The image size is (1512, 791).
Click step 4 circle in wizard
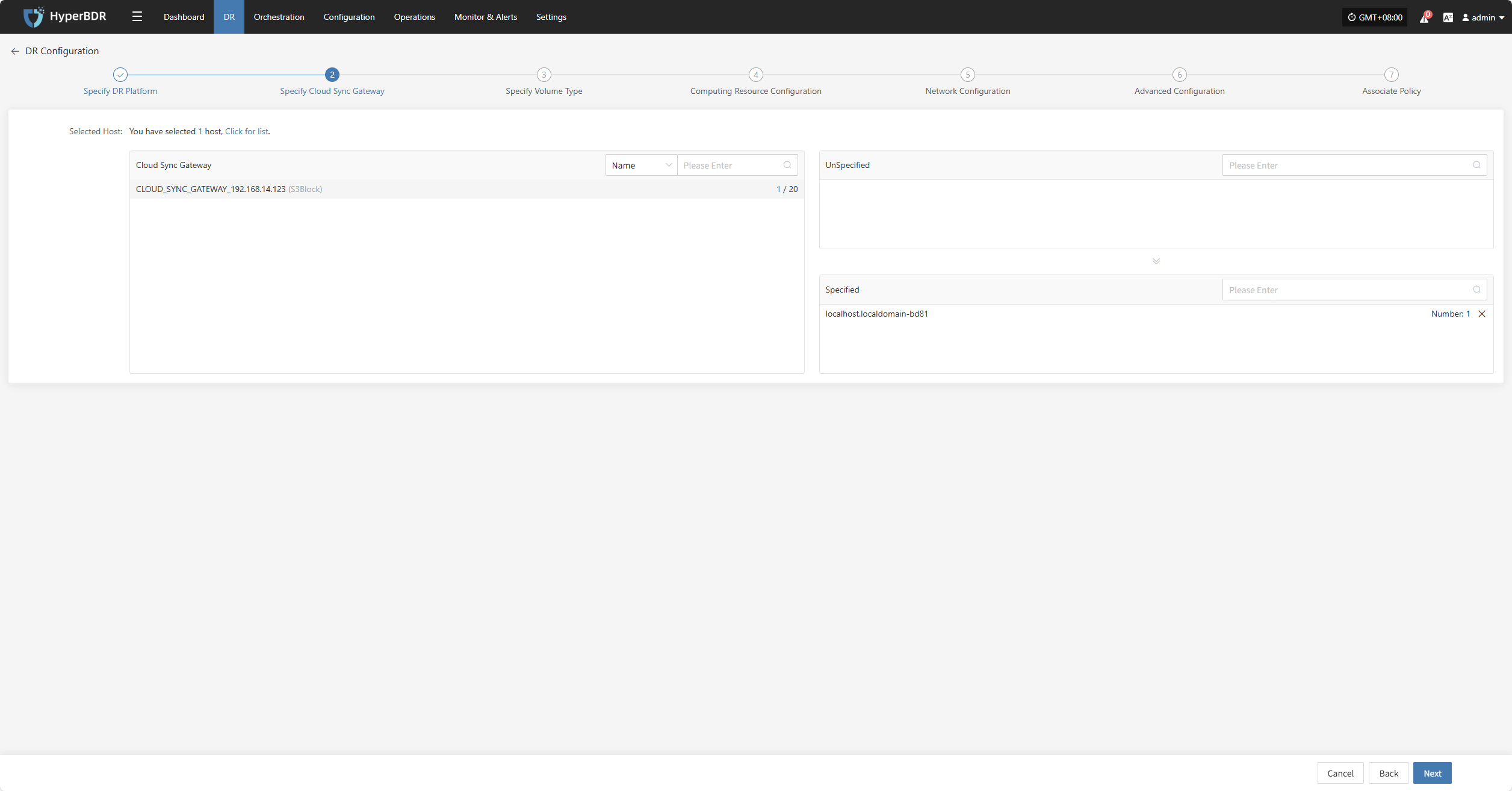tap(756, 75)
